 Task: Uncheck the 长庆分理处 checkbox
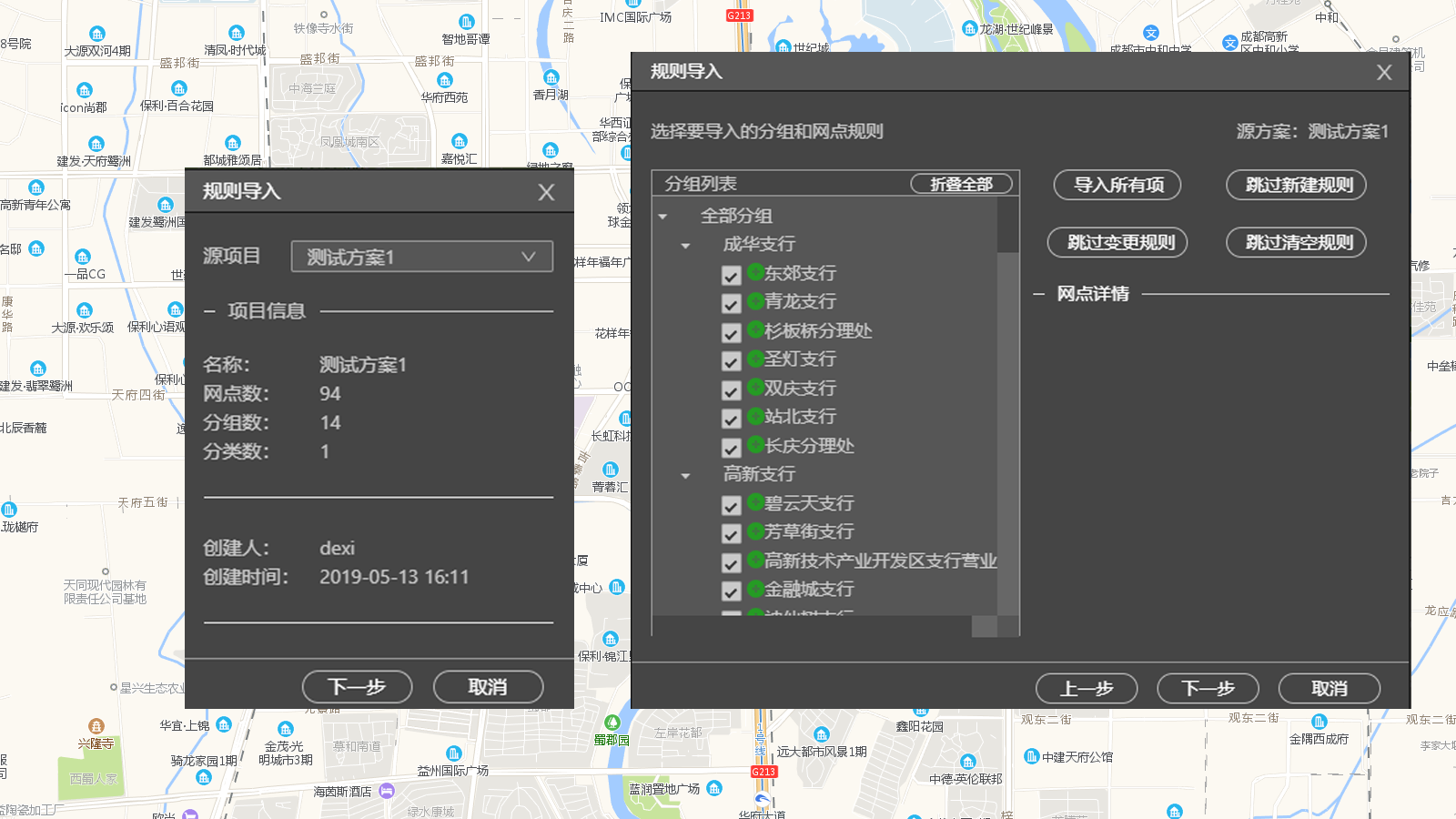click(x=731, y=448)
